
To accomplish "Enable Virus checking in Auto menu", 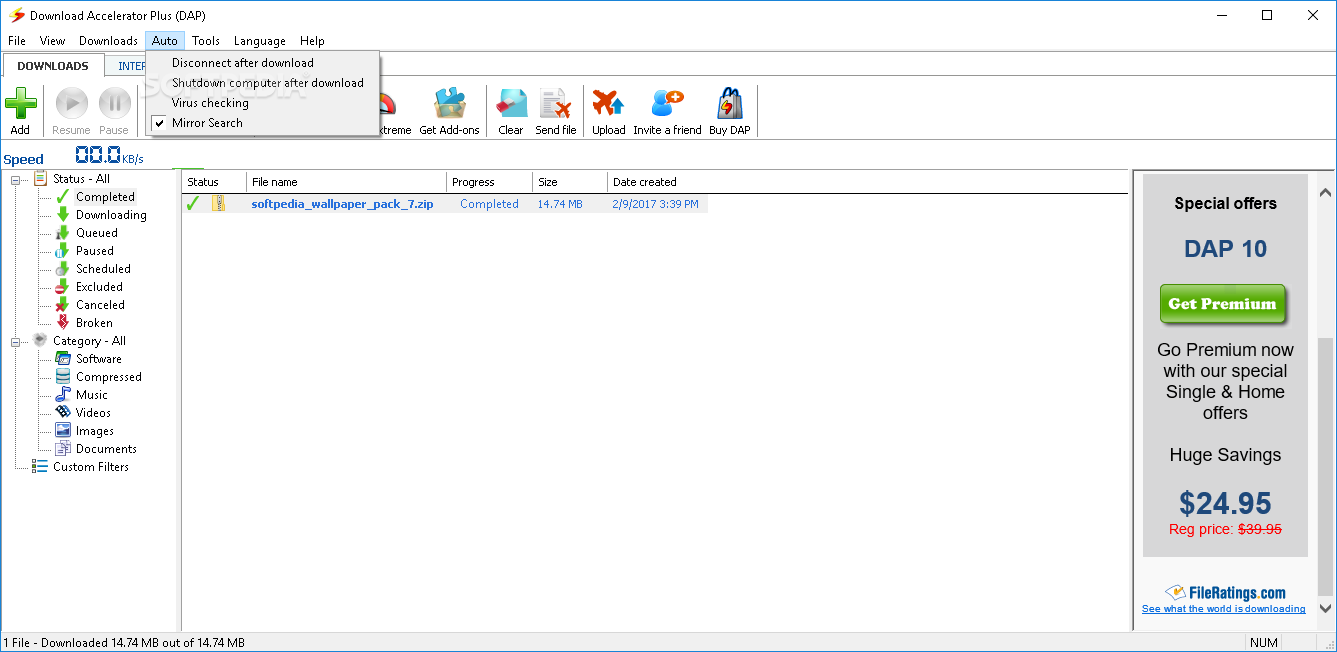I will tap(262, 103).
